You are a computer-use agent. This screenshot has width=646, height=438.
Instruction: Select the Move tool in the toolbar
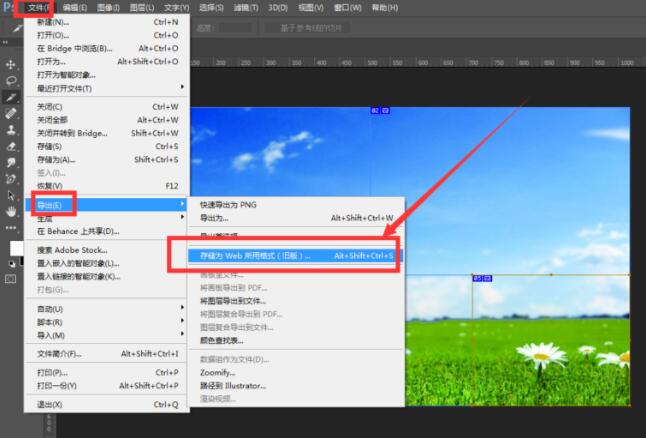[x=11, y=64]
